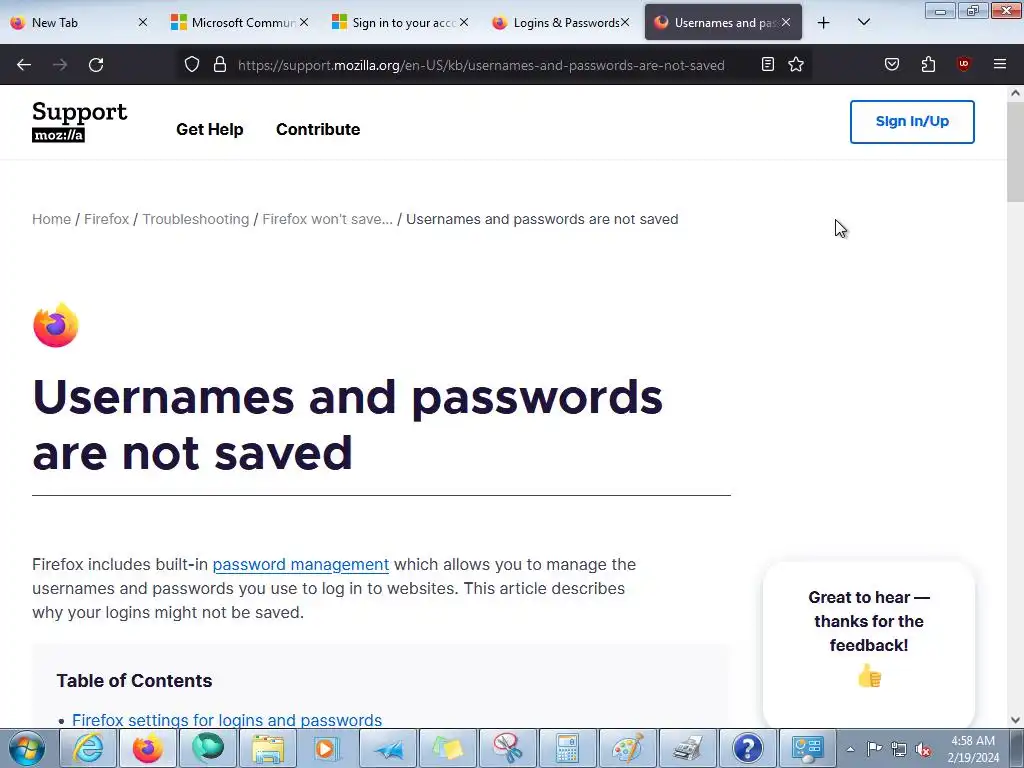Click the page scrollbar thumb
The height and width of the screenshot is (768, 1024).
(x=1015, y=152)
